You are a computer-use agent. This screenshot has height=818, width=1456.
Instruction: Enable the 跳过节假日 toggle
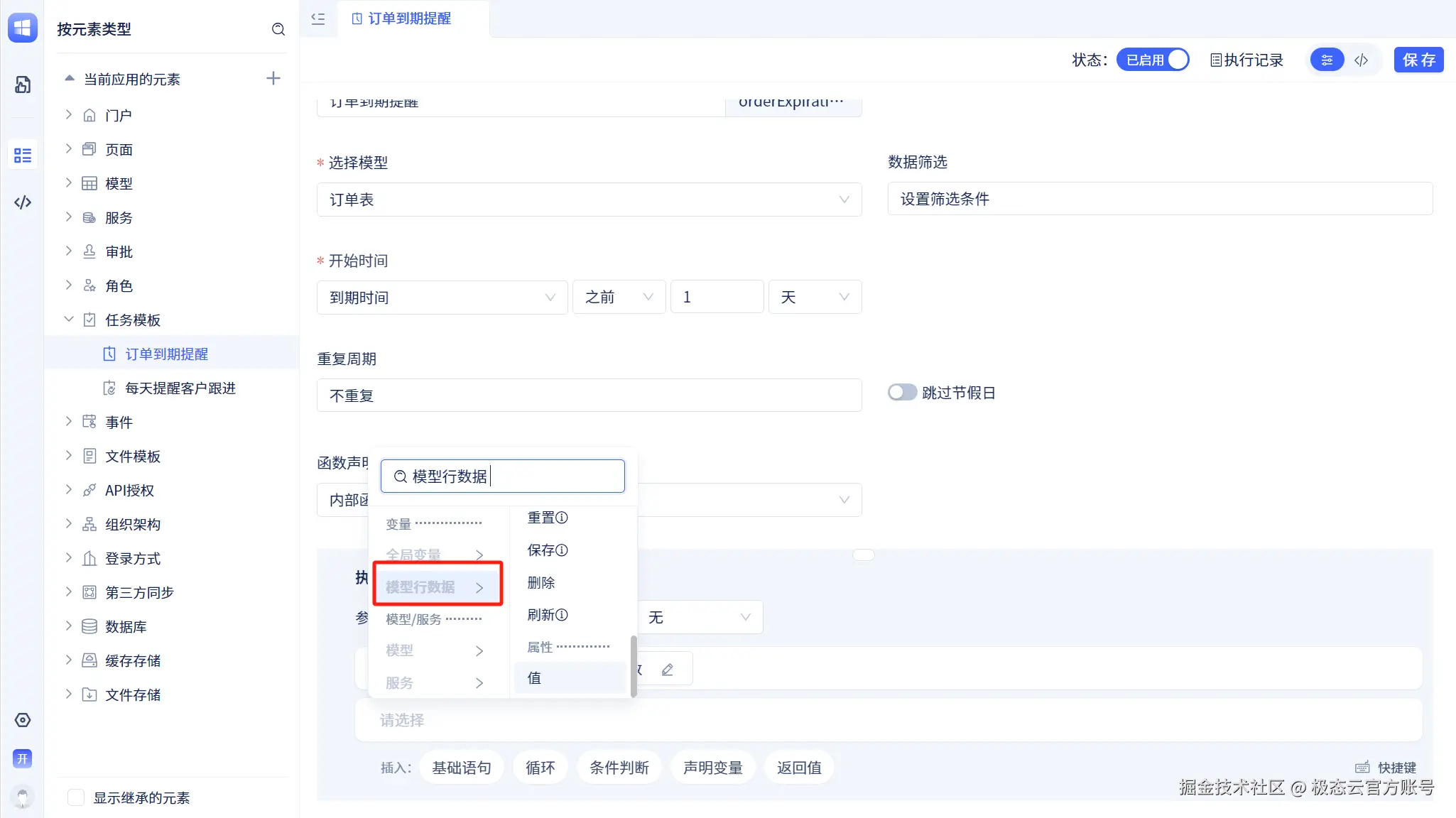pos(902,393)
